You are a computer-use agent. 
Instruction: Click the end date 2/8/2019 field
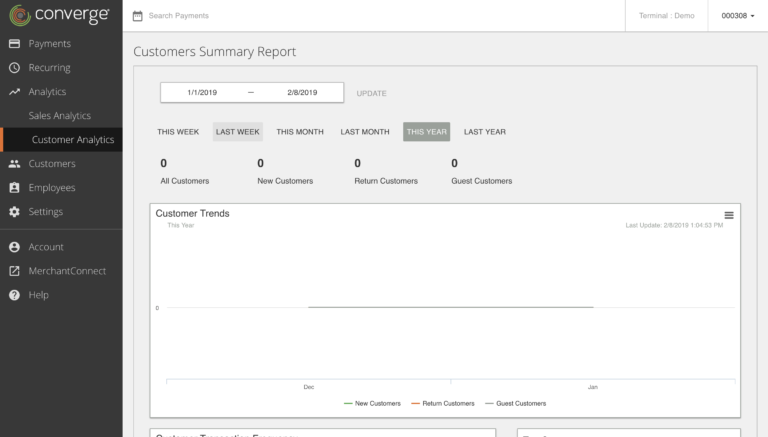(x=302, y=92)
